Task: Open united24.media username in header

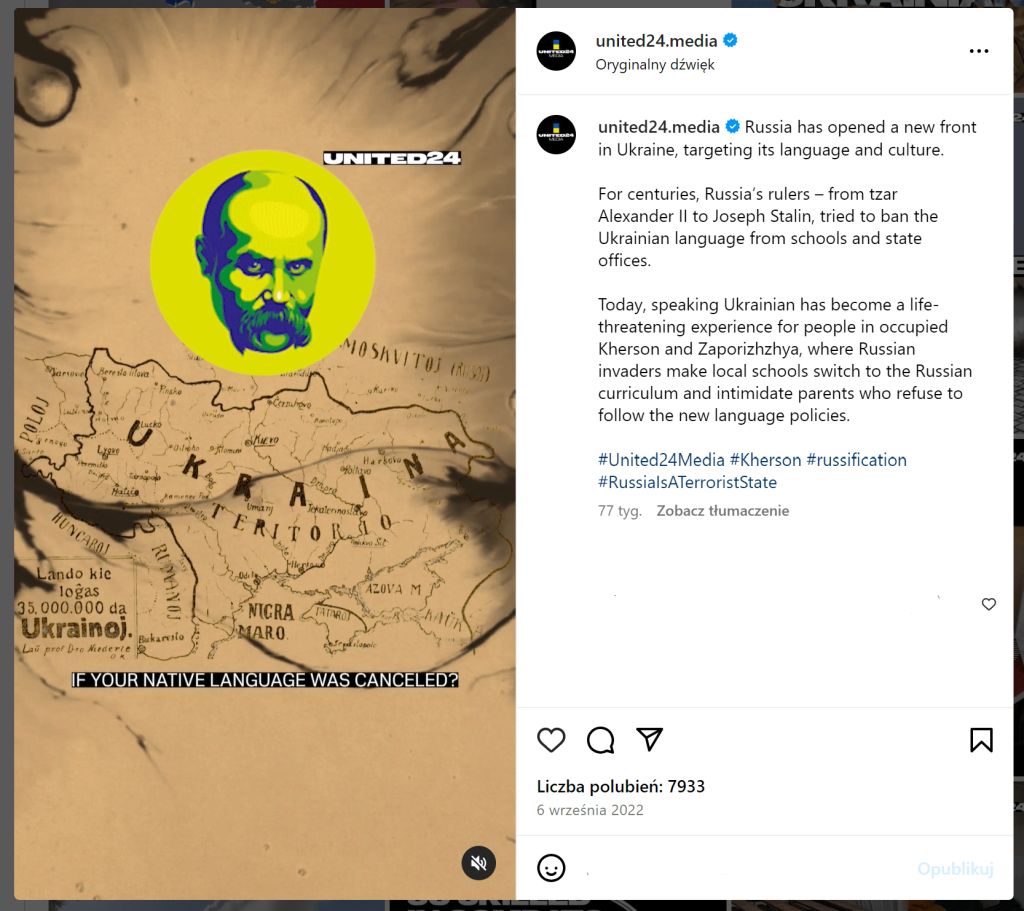Action: tap(656, 41)
